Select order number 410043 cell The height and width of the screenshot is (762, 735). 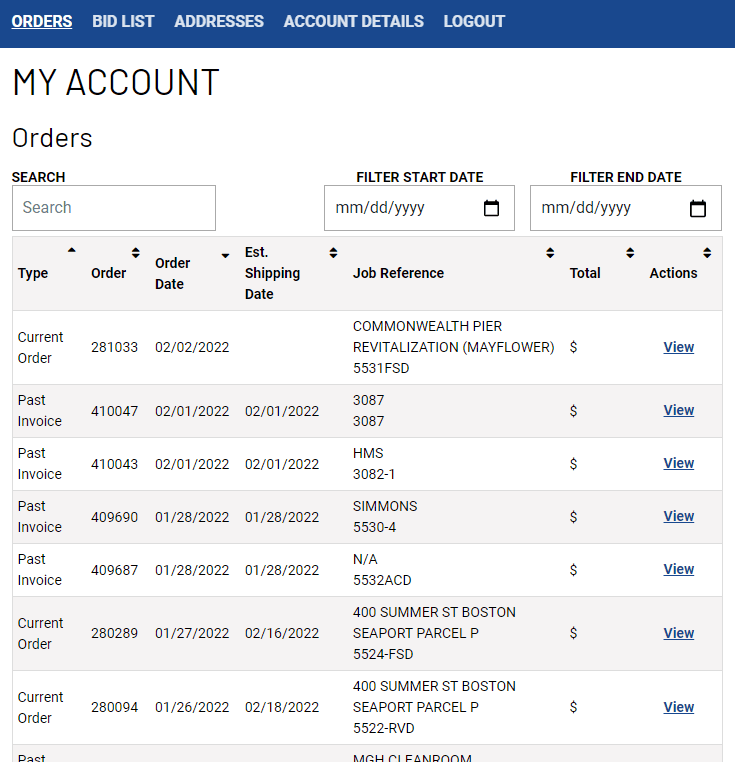click(x=114, y=464)
